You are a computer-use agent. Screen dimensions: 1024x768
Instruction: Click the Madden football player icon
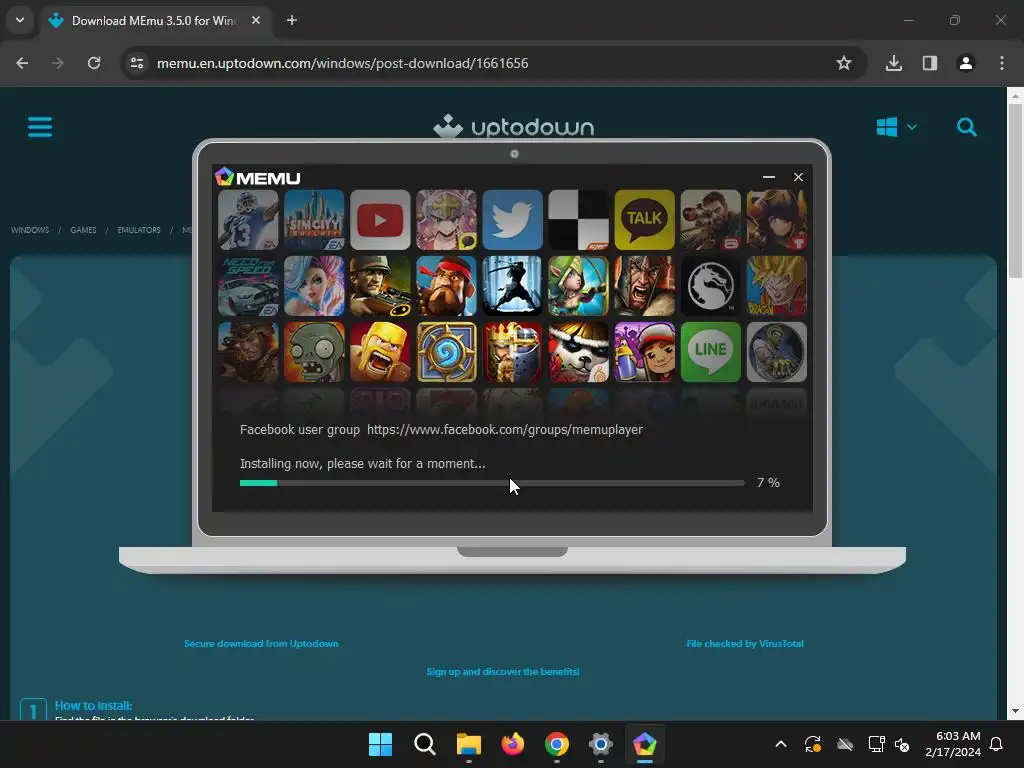tap(248, 220)
